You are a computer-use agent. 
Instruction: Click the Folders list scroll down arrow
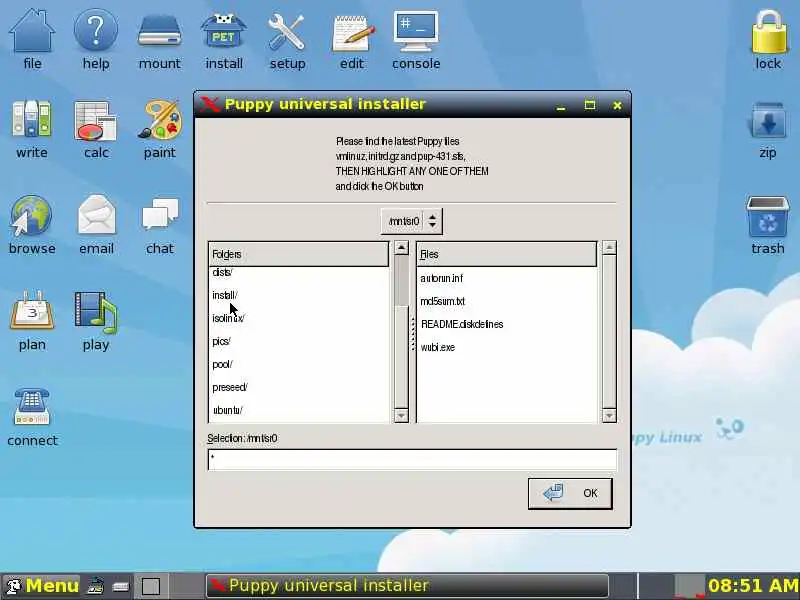[x=402, y=416]
